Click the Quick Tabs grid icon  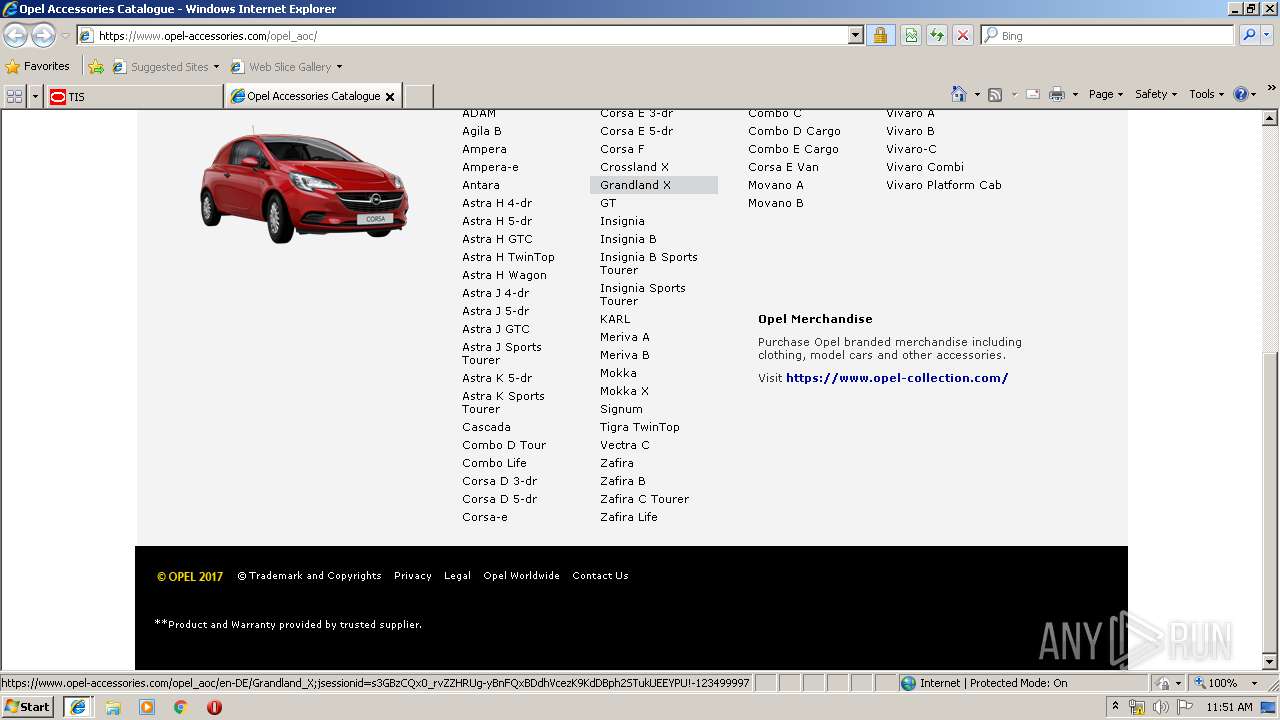[14, 96]
